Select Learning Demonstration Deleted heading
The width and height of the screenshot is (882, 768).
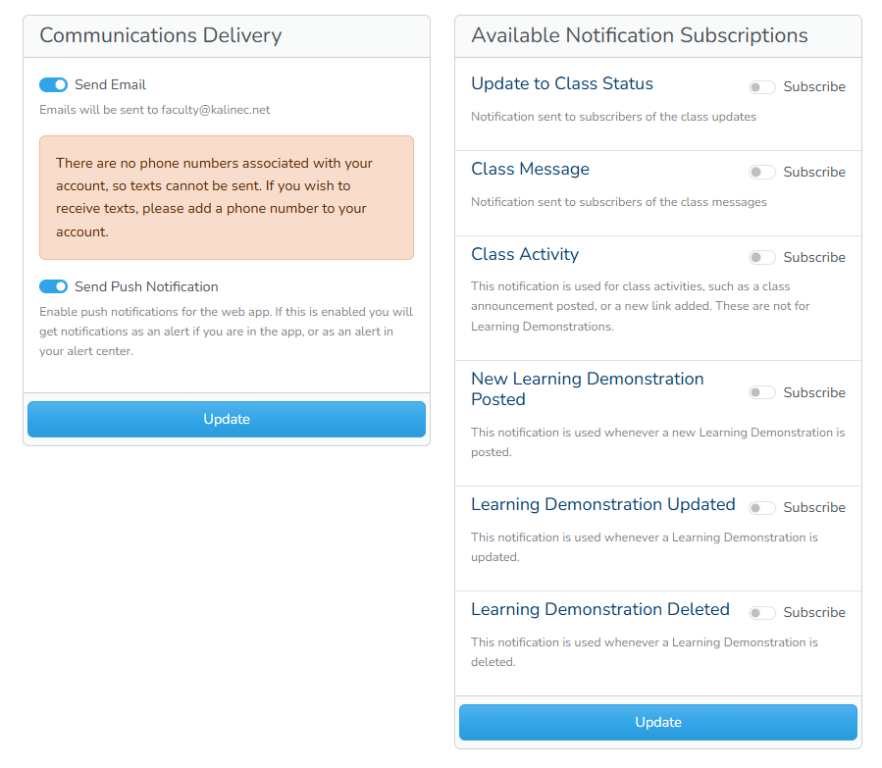coord(600,609)
